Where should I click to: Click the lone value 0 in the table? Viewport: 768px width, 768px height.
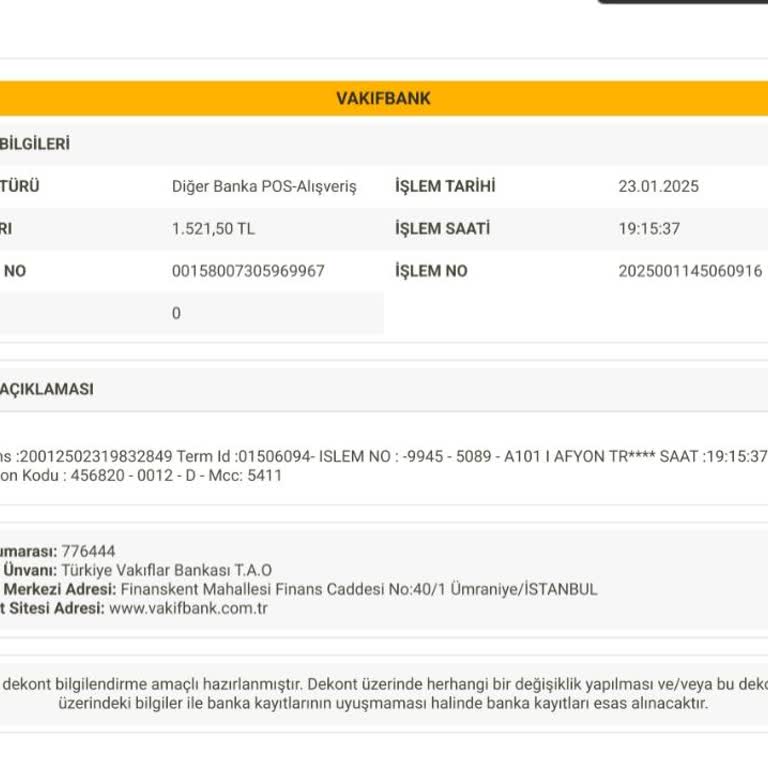(x=176, y=313)
